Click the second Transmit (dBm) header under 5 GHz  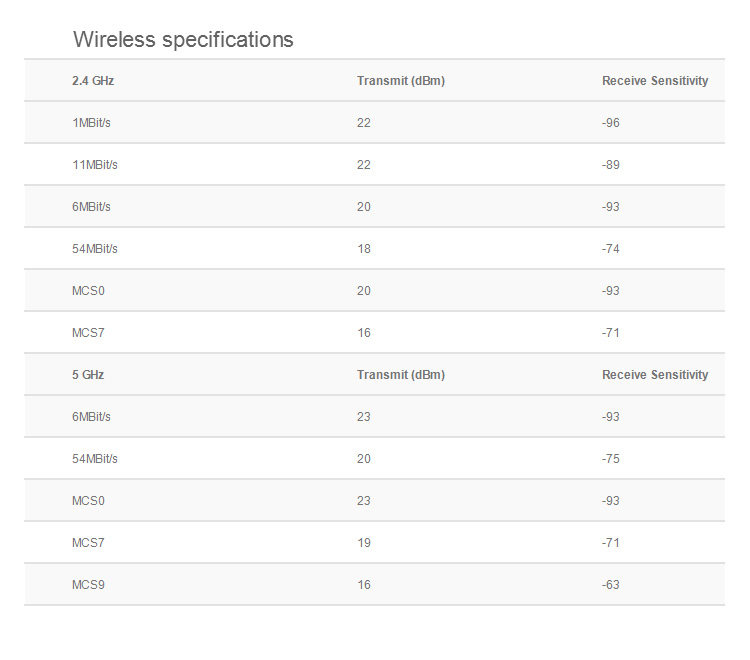(x=401, y=374)
